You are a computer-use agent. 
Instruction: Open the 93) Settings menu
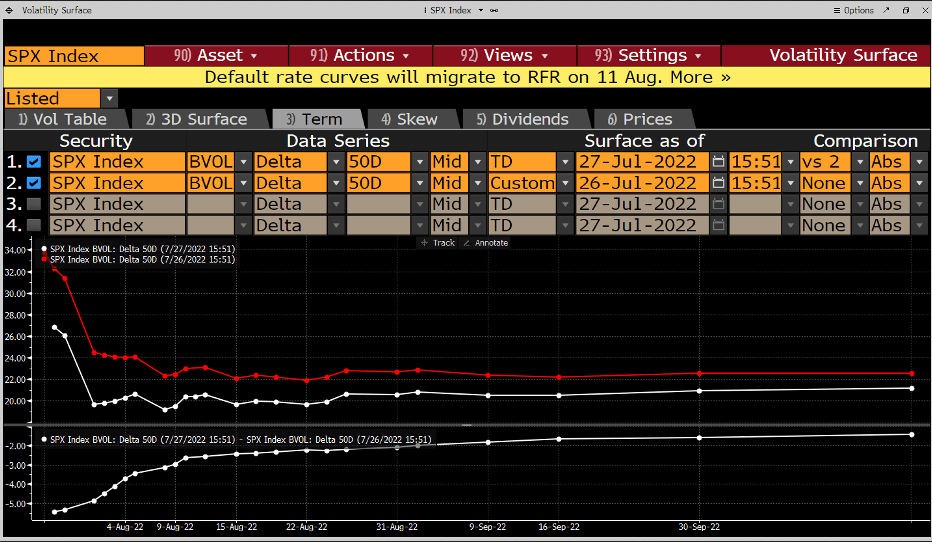coord(648,55)
